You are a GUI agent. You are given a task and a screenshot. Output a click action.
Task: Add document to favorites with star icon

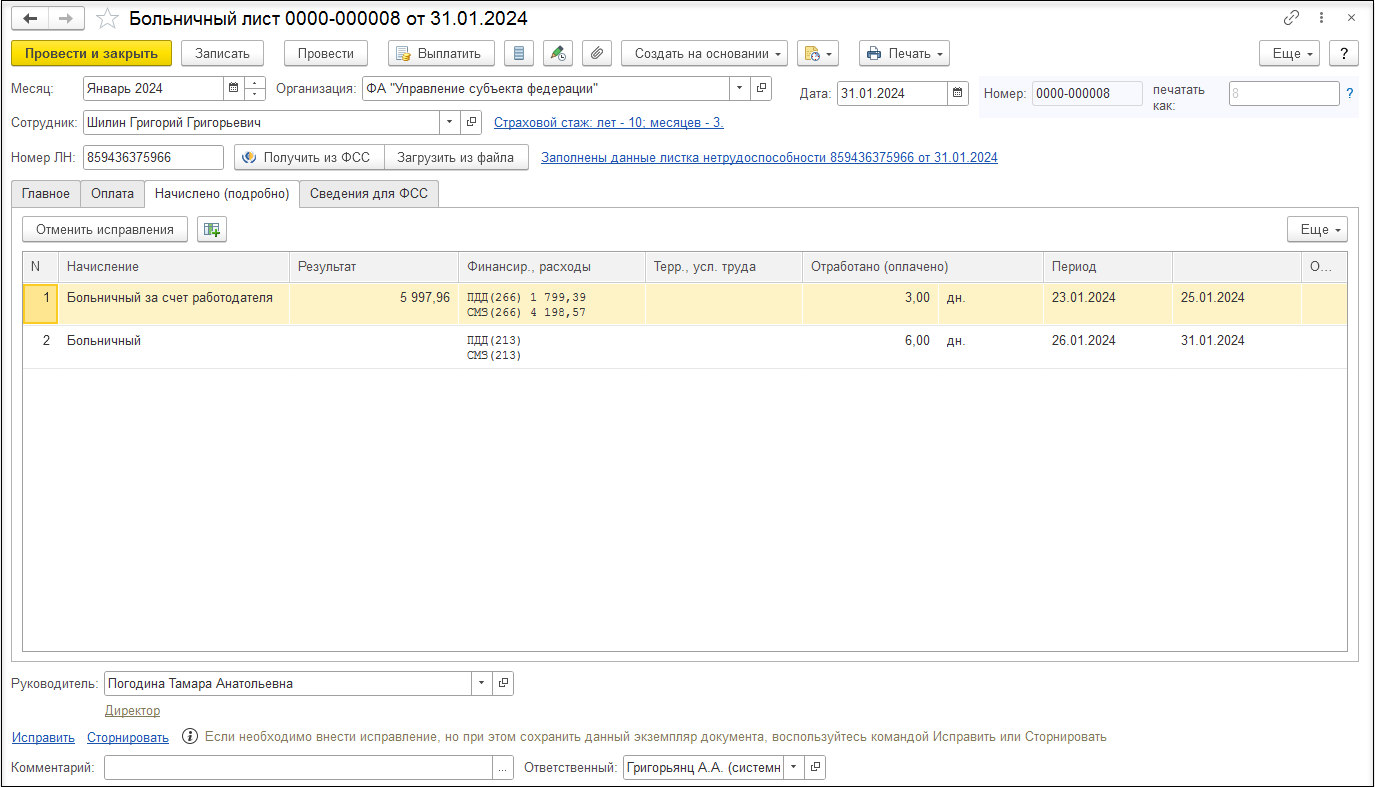coord(107,19)
